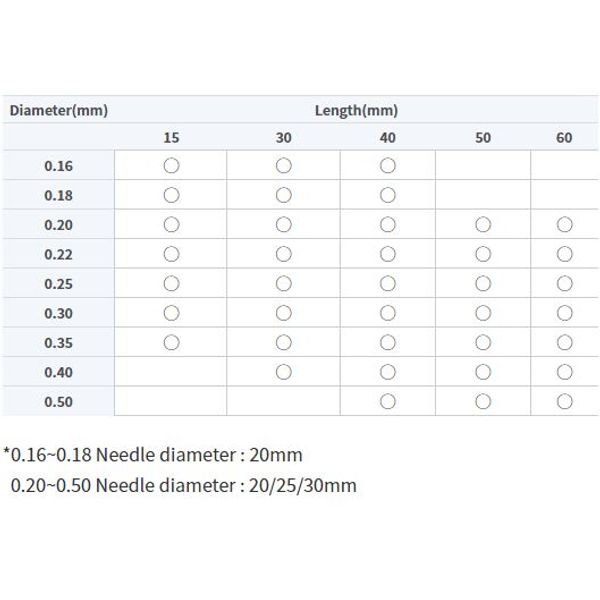Select the circle for 0.16 diameter, 40 length

point(388,166)
